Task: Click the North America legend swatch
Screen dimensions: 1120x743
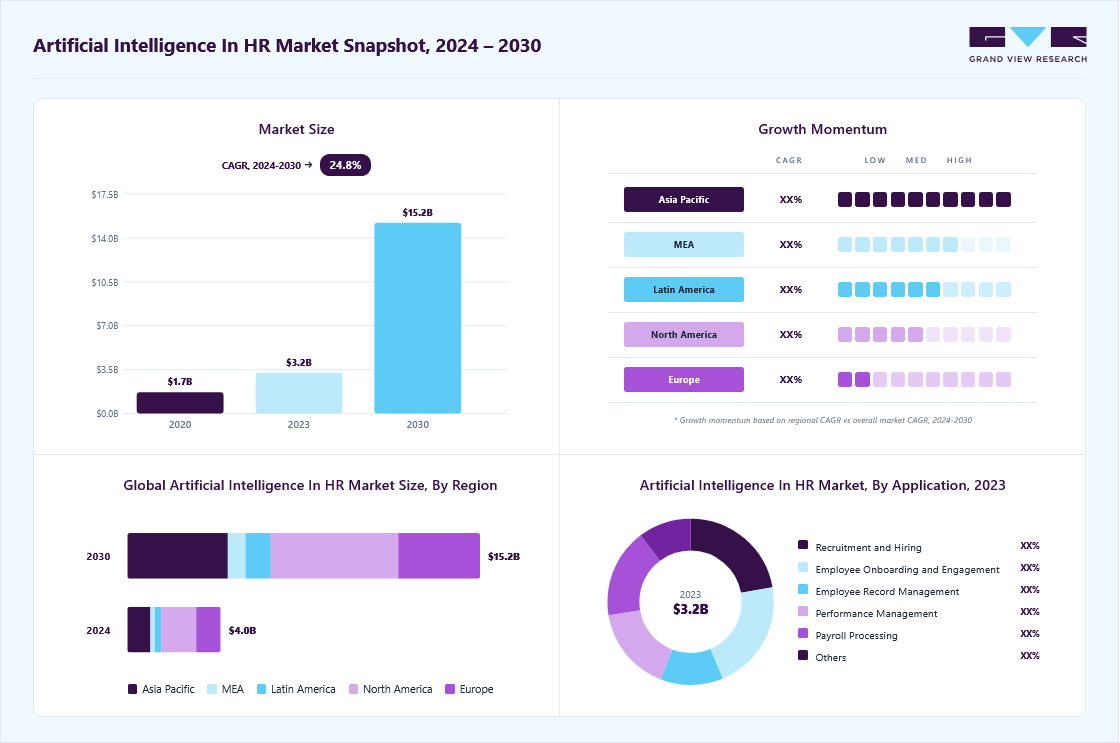Action: [354, 689]
